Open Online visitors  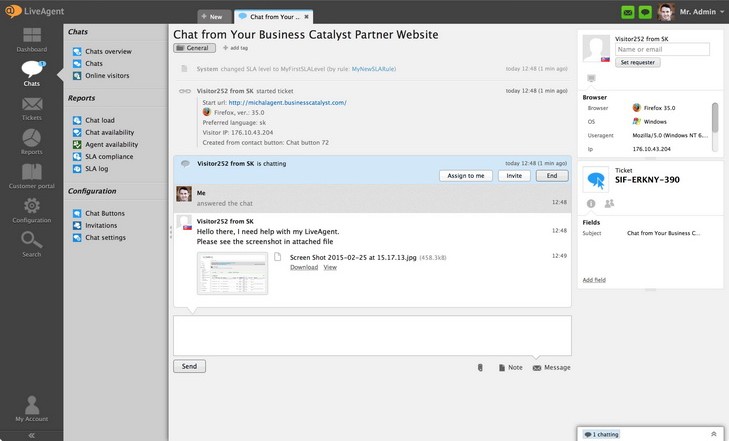click(101, 75)
